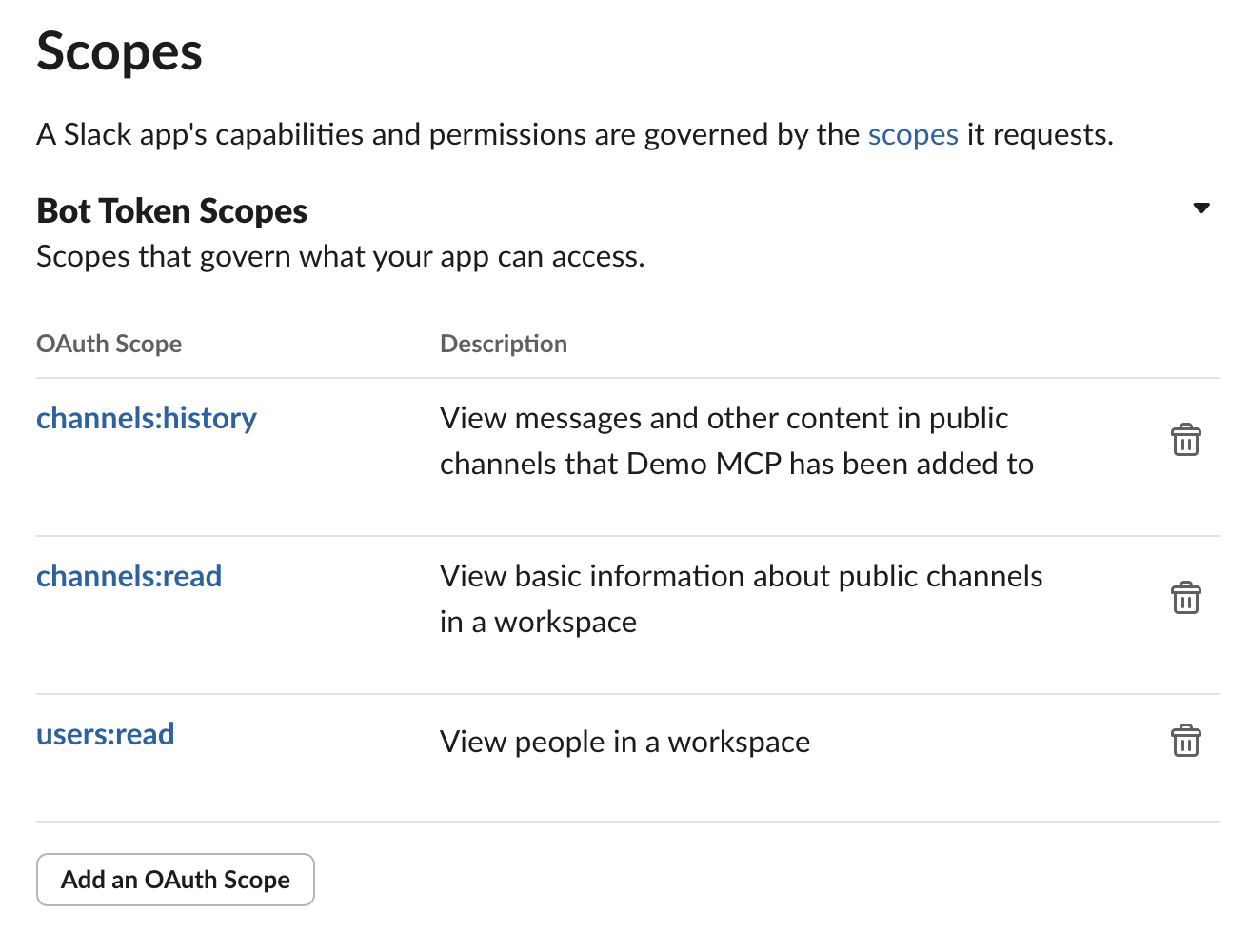
Task: Click the OAuth Scope column header
Action: click(x=109, y=344)
